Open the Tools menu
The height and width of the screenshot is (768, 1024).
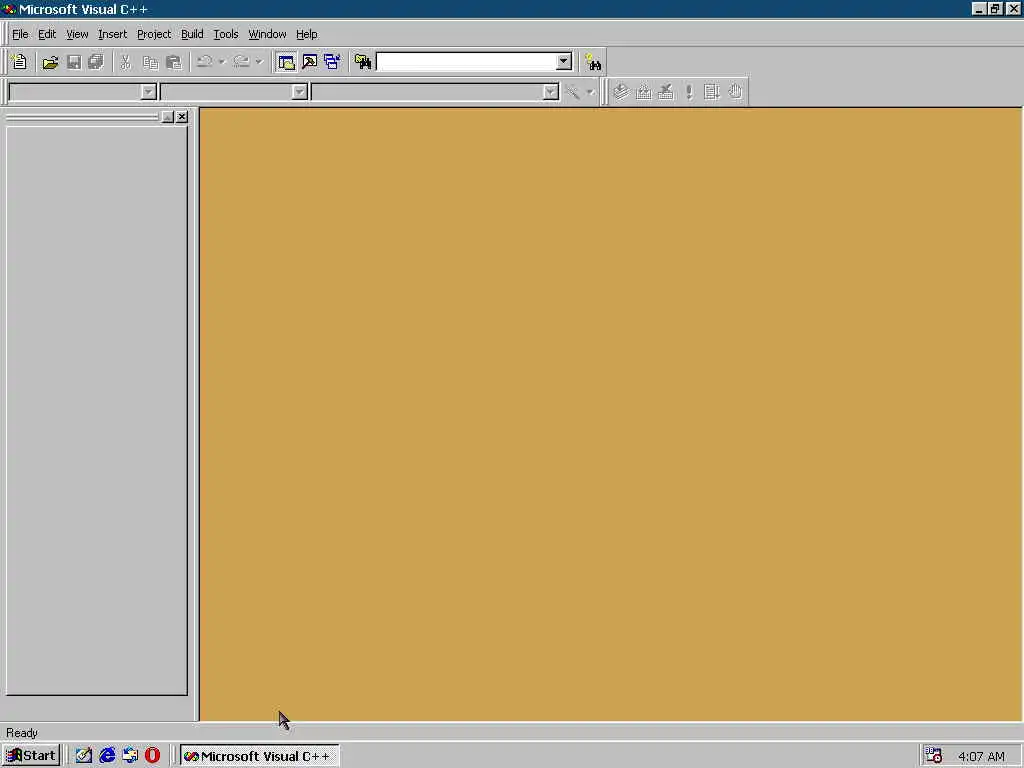[x=226, y=35]
